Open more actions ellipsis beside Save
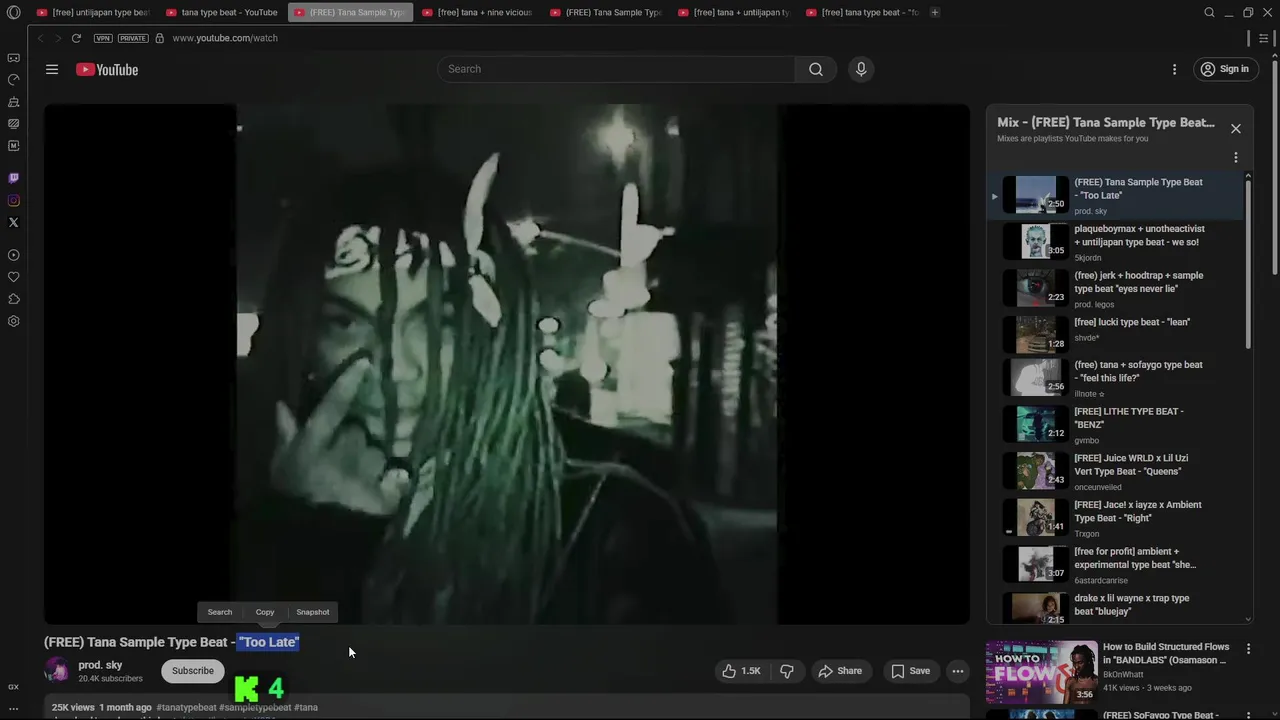 958,671
